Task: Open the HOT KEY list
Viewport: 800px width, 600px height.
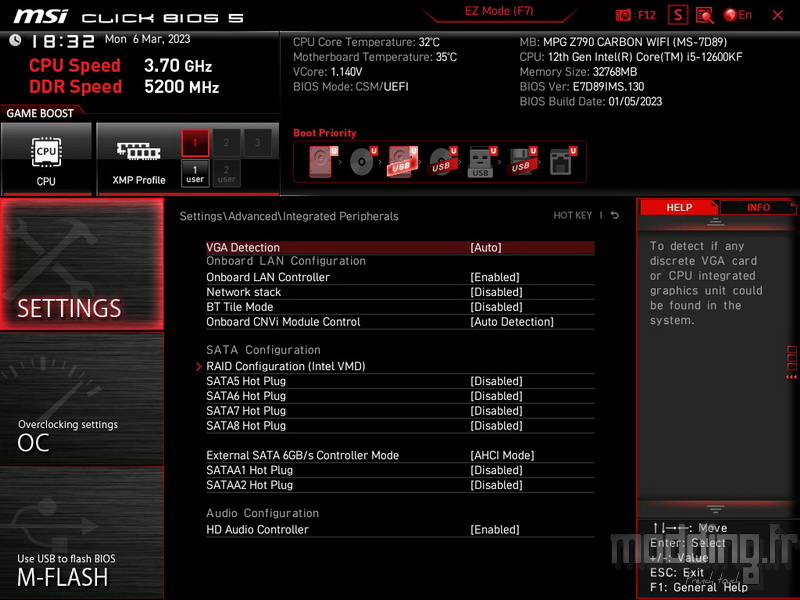Action: pos(572,215)
